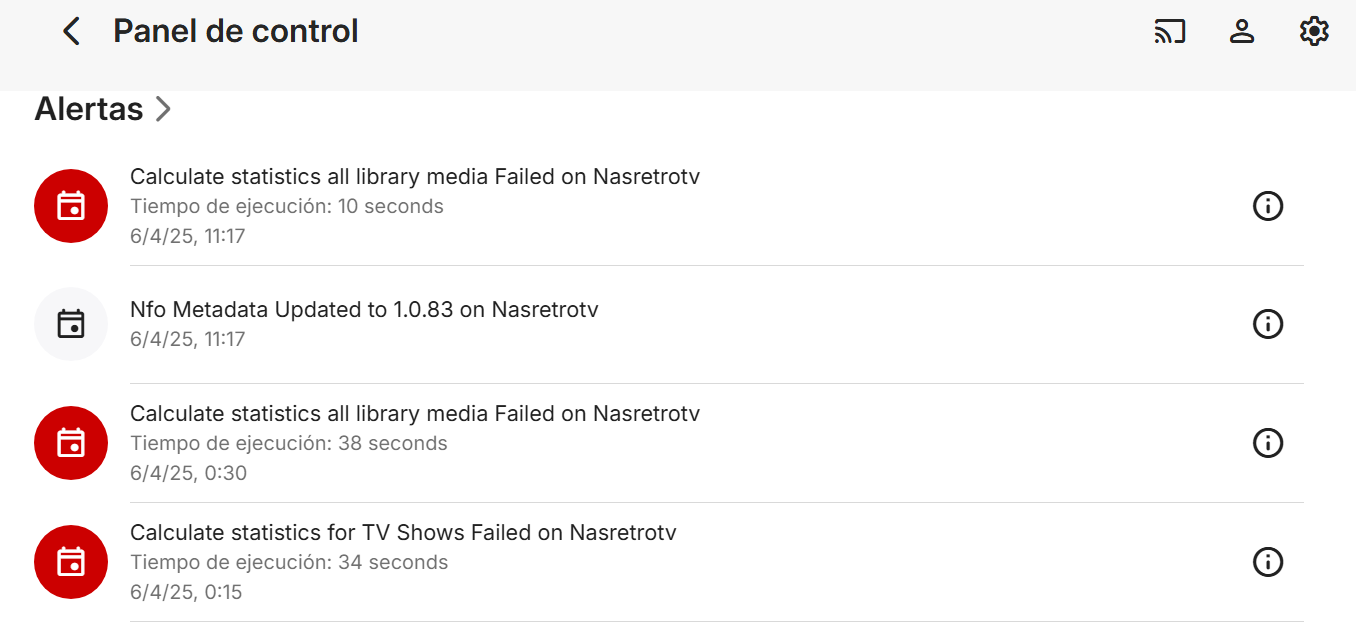Open Calculate statistics for TV Shows Failed entry
The height and width of the screenshot is (642, 1356).
point(403,533)
